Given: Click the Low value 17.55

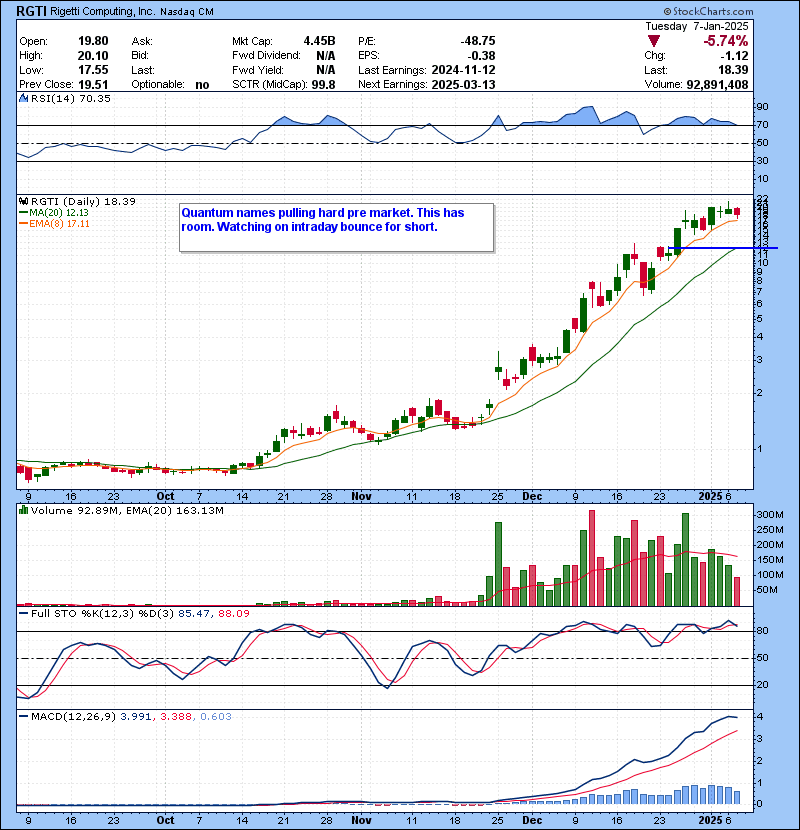Looking at the screenshot, I should coord(93,70).
